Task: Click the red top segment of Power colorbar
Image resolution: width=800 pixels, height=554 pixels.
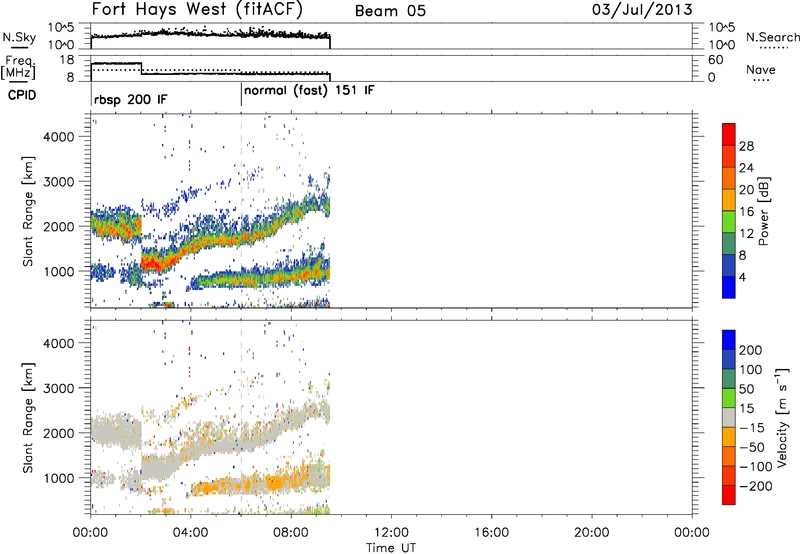Action: tap(729, 135)
